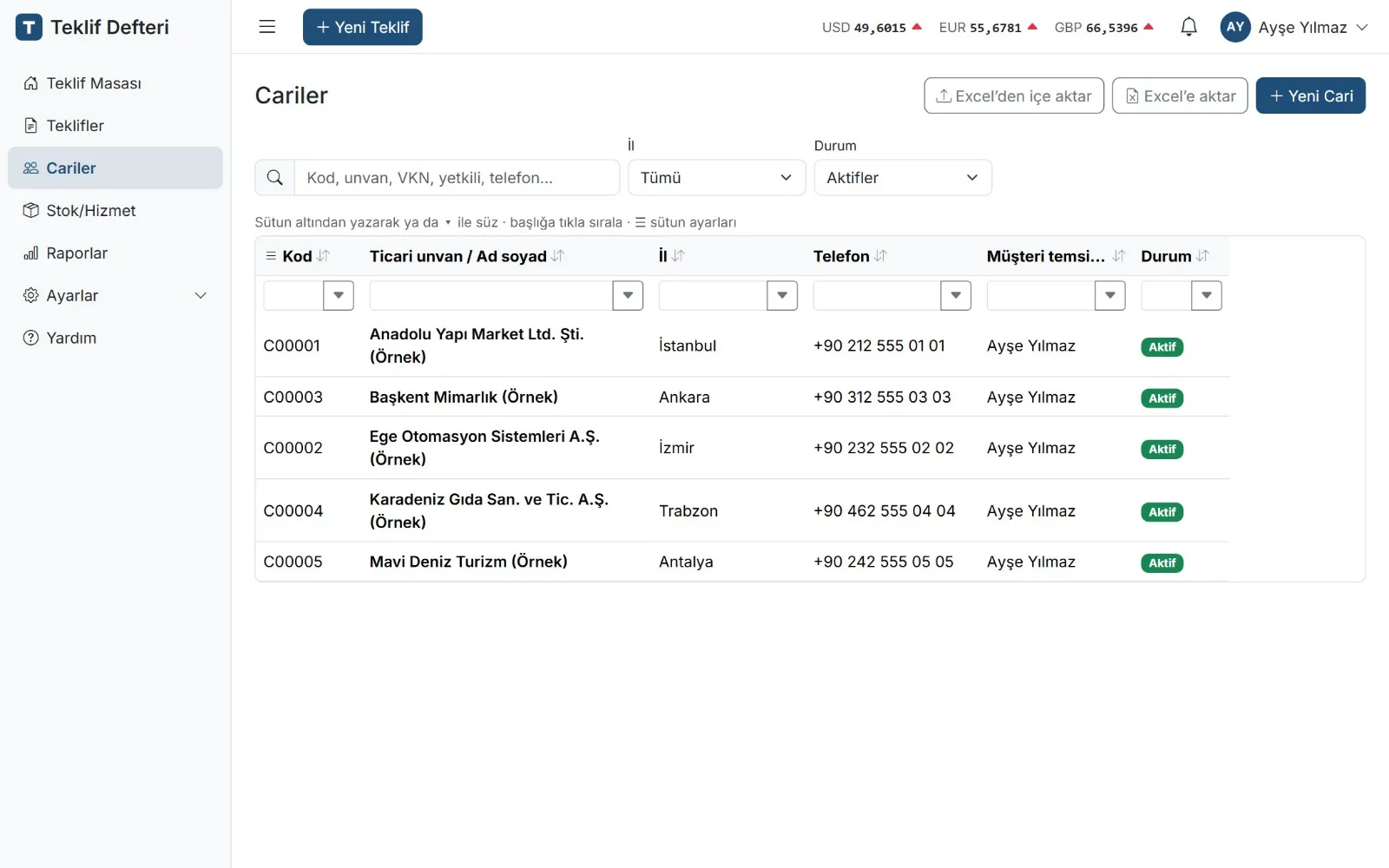Viewport: 1389px width, 868px height.
Task: Sort by İl column sort icon
Action: point(678,256)
